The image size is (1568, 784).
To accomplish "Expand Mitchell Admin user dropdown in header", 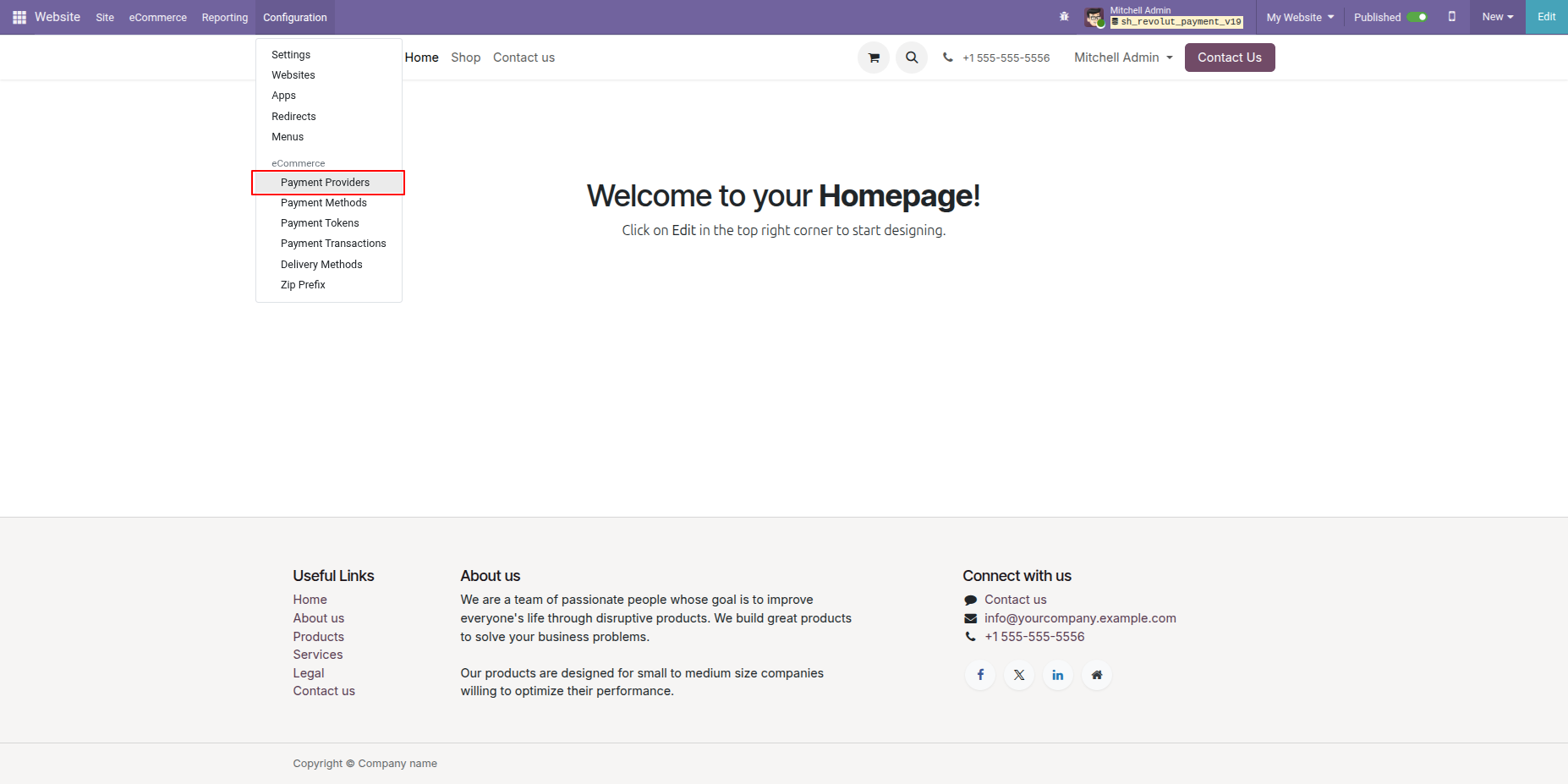I will click(x=1123, y=58).
